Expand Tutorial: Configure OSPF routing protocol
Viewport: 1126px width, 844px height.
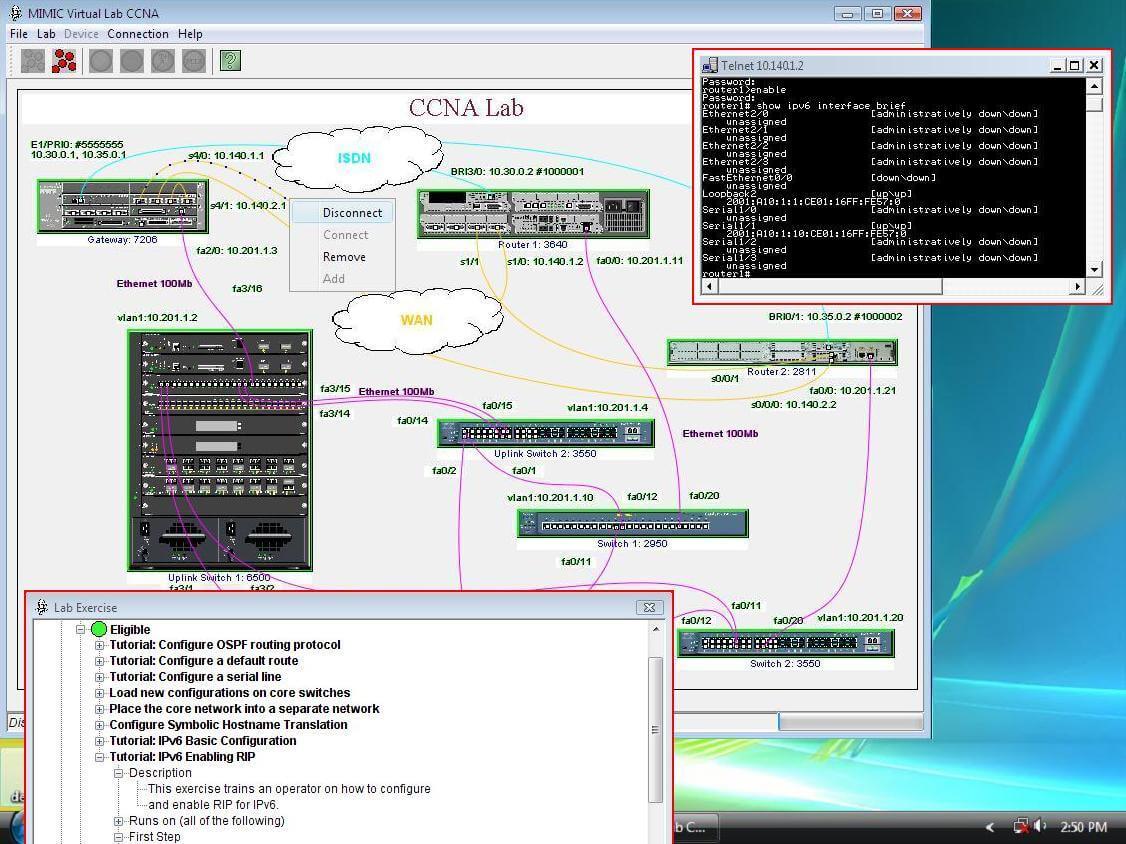[x=99, y=645]
